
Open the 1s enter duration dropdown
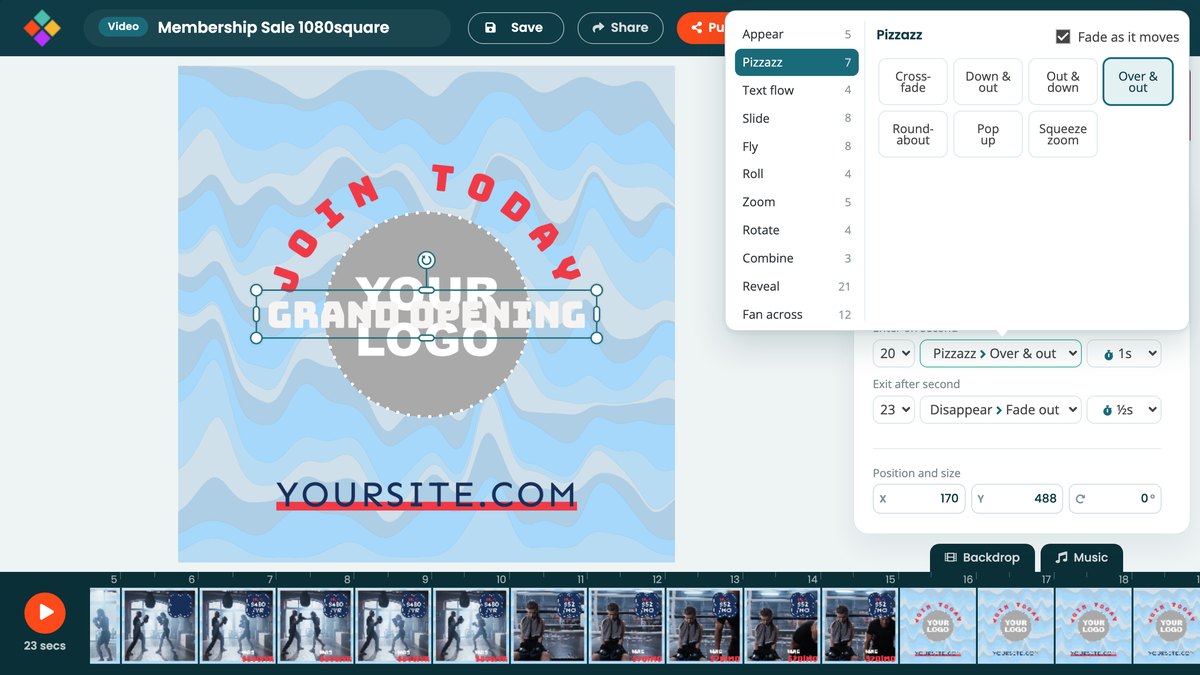1124,353
